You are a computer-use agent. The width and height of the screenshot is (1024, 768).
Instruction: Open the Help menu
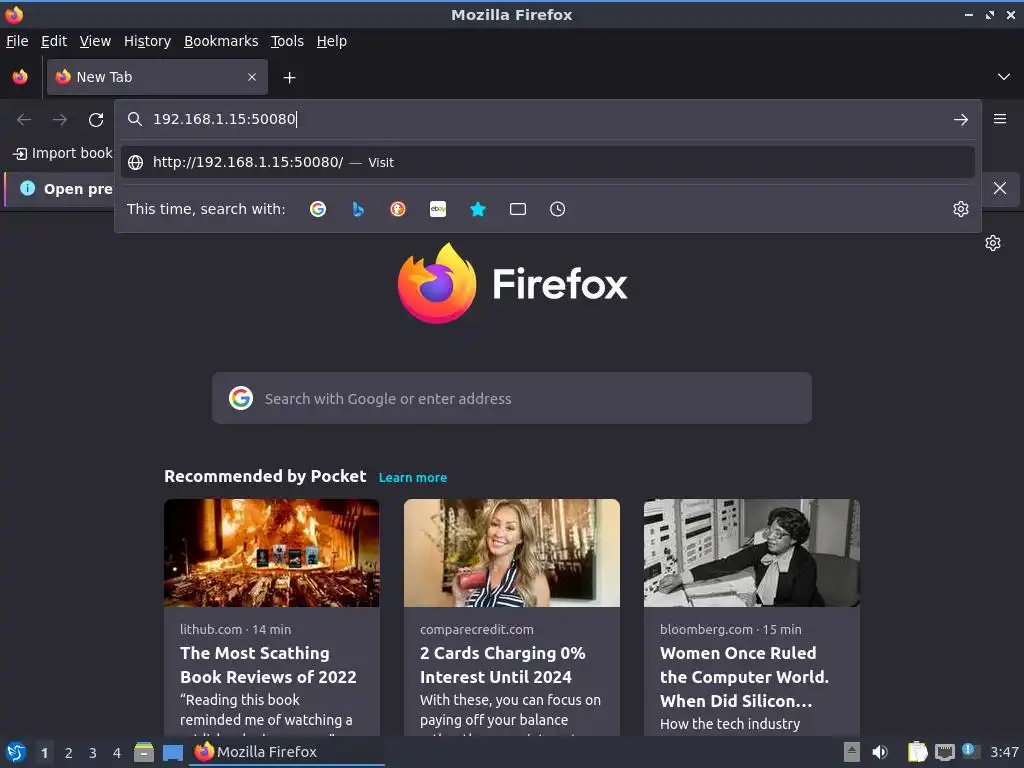click(332, 41)
